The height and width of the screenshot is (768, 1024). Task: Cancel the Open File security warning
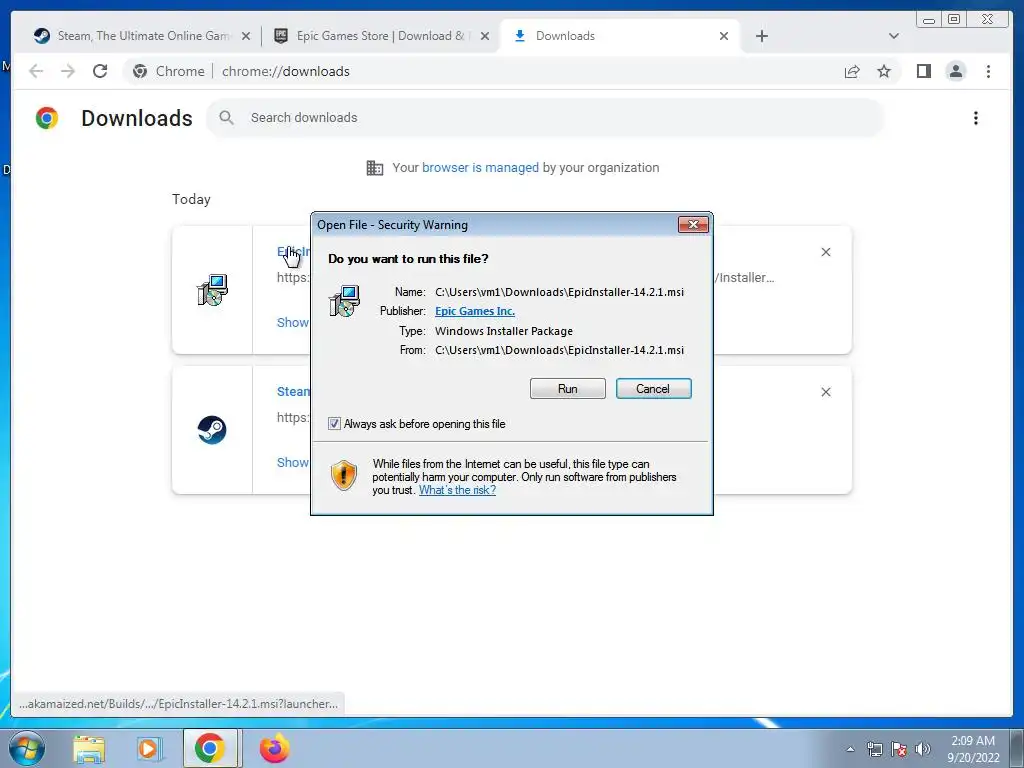click(653, 389)
